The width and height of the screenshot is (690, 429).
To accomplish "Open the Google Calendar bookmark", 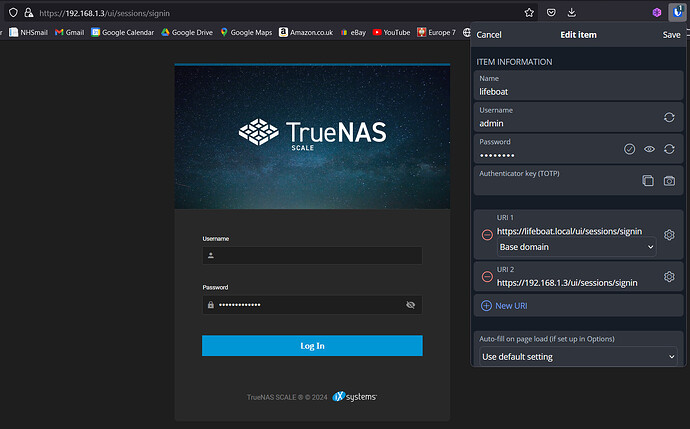I will pos(123,32).
